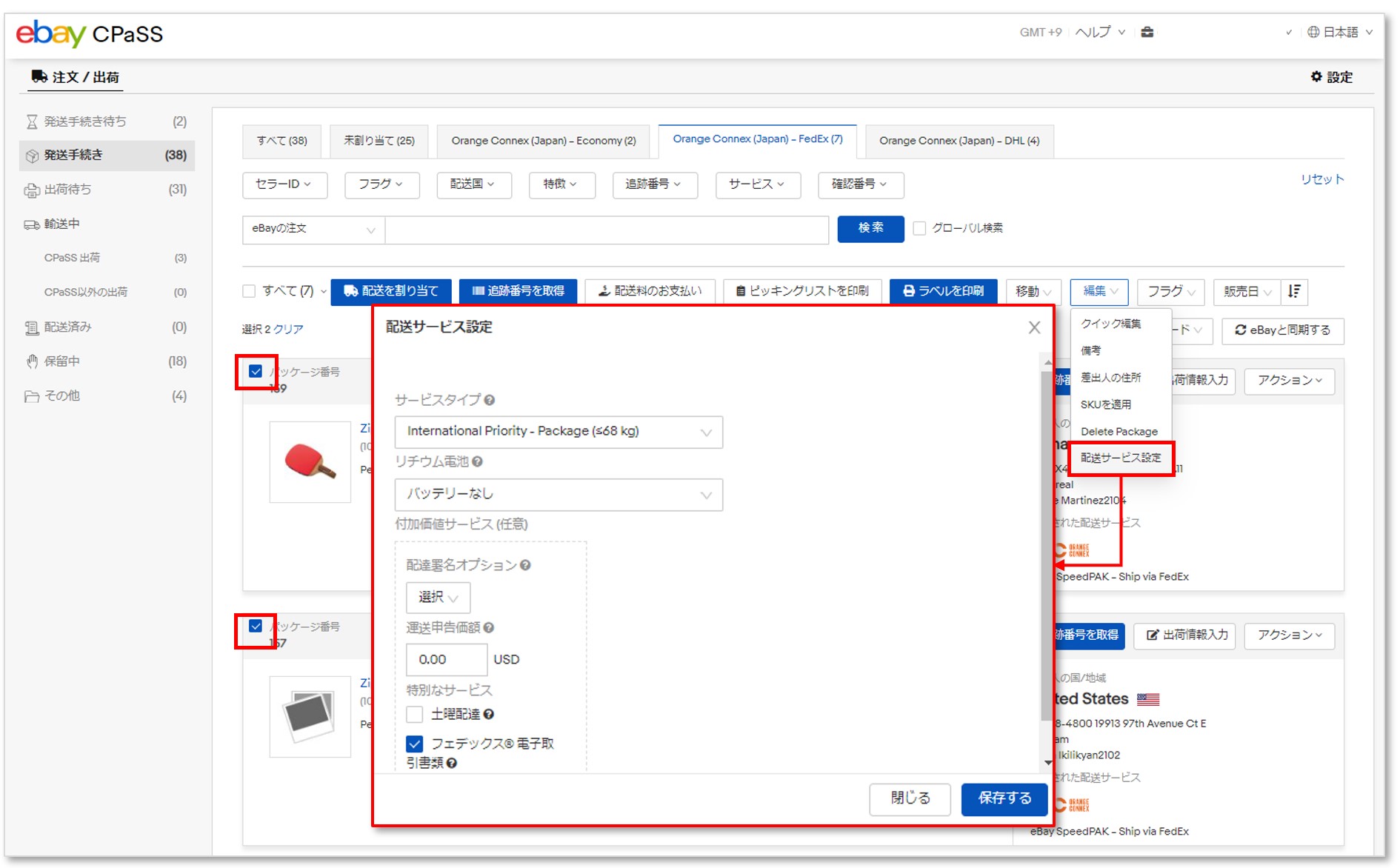Viewport: 1400px width, 868px height.
Task: Switch to 未割り当て (25) tab
Action: [x=379, y=141]
